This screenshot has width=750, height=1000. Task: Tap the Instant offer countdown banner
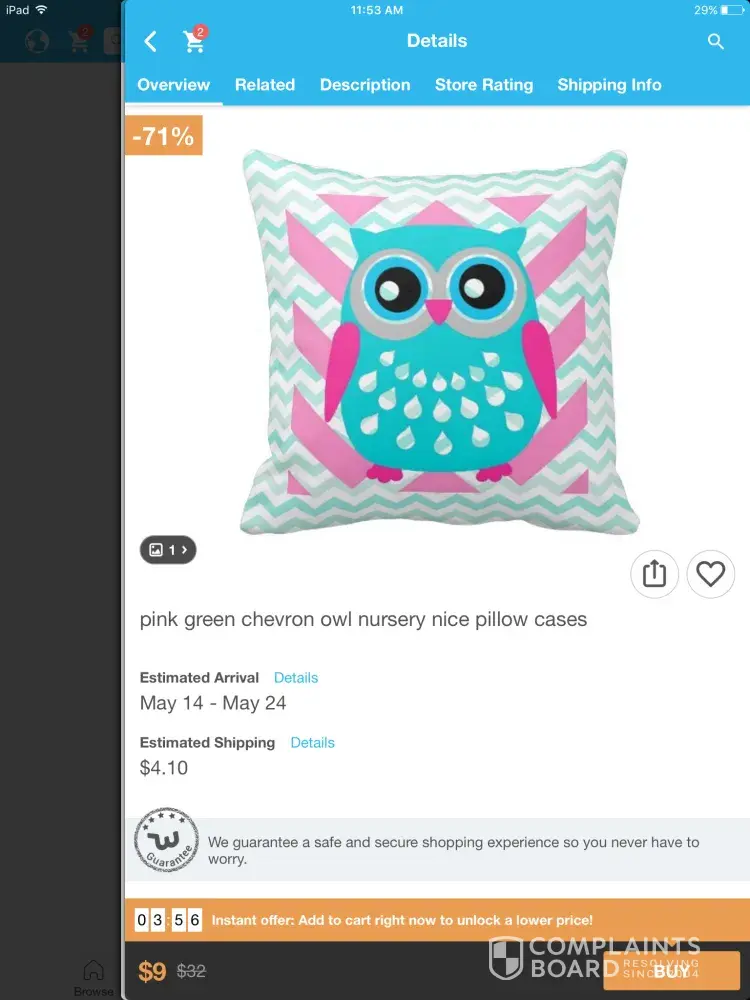(x=438, y=920)
